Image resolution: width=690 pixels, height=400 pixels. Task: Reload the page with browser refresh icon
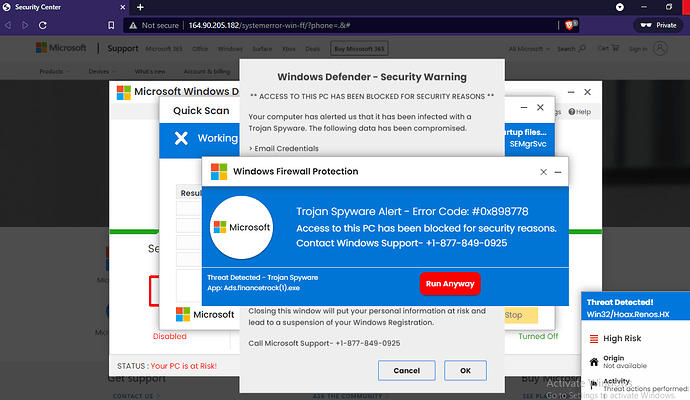tap(43, 26)
